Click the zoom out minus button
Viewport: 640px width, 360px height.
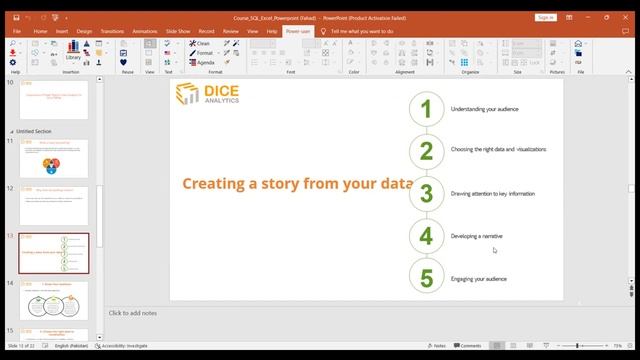(558, 346)
